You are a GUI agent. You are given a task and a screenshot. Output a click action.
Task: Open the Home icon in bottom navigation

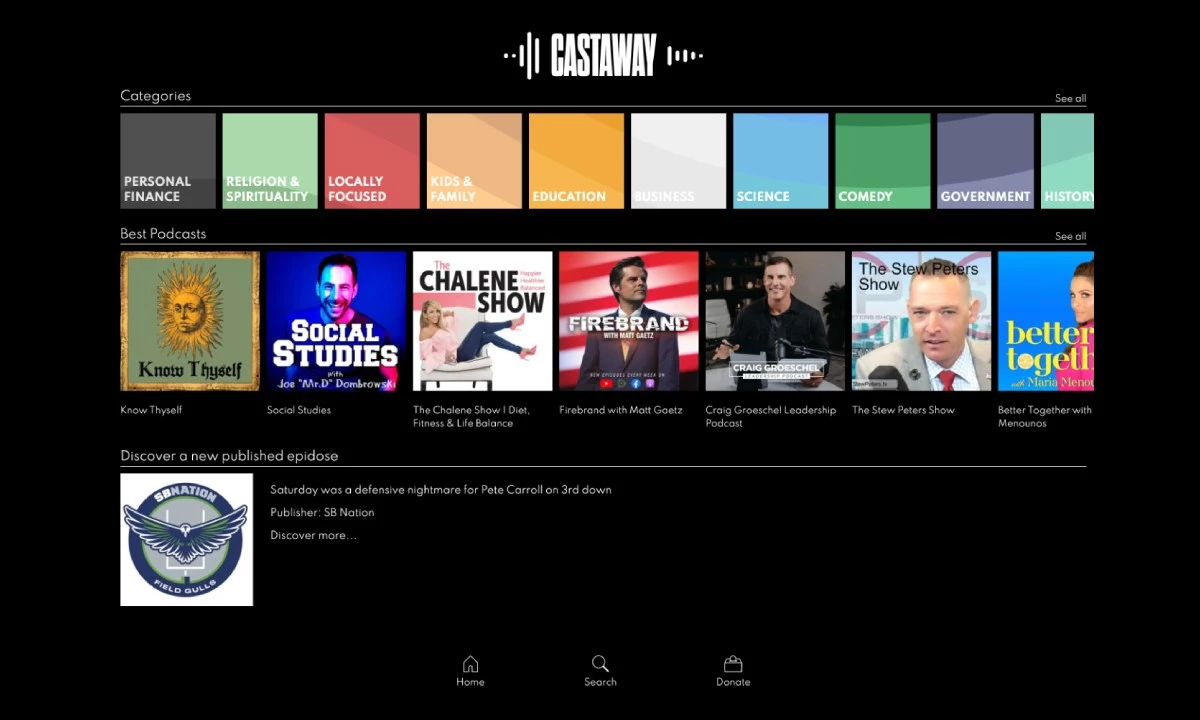click(470, 664)
